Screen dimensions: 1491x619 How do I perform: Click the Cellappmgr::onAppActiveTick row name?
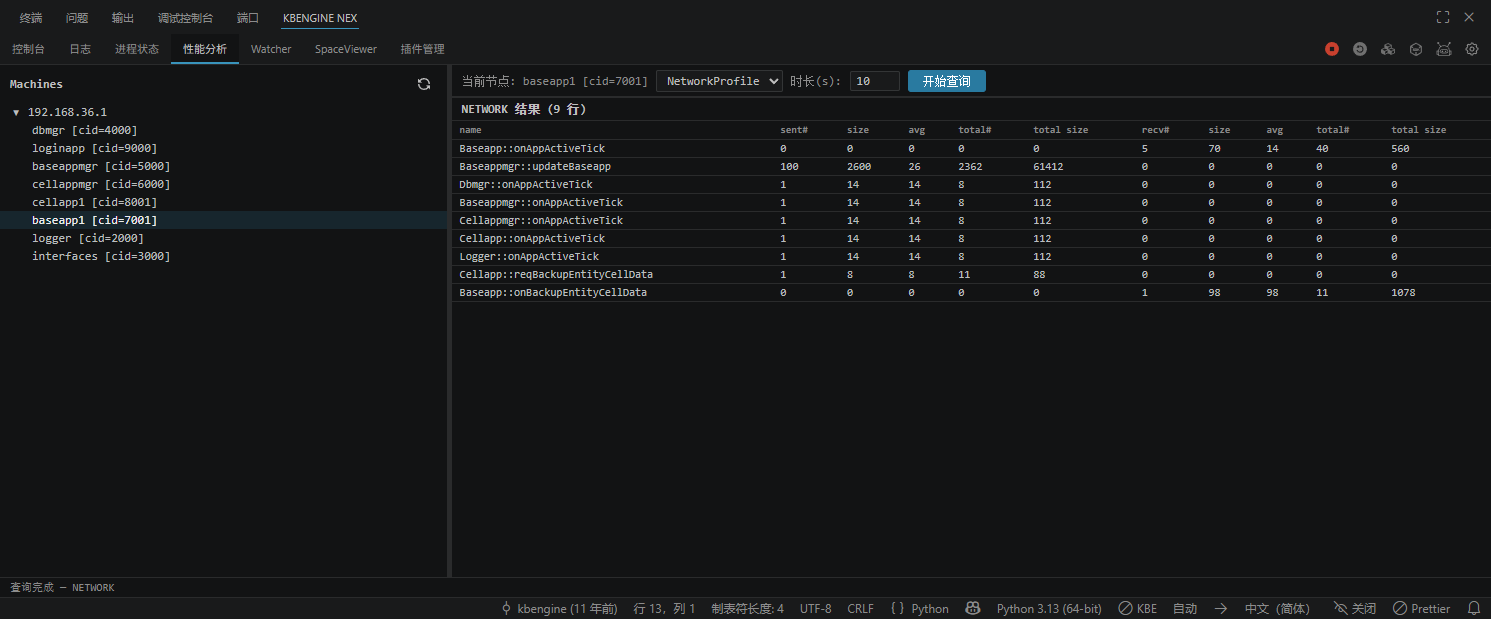(541, 220)
